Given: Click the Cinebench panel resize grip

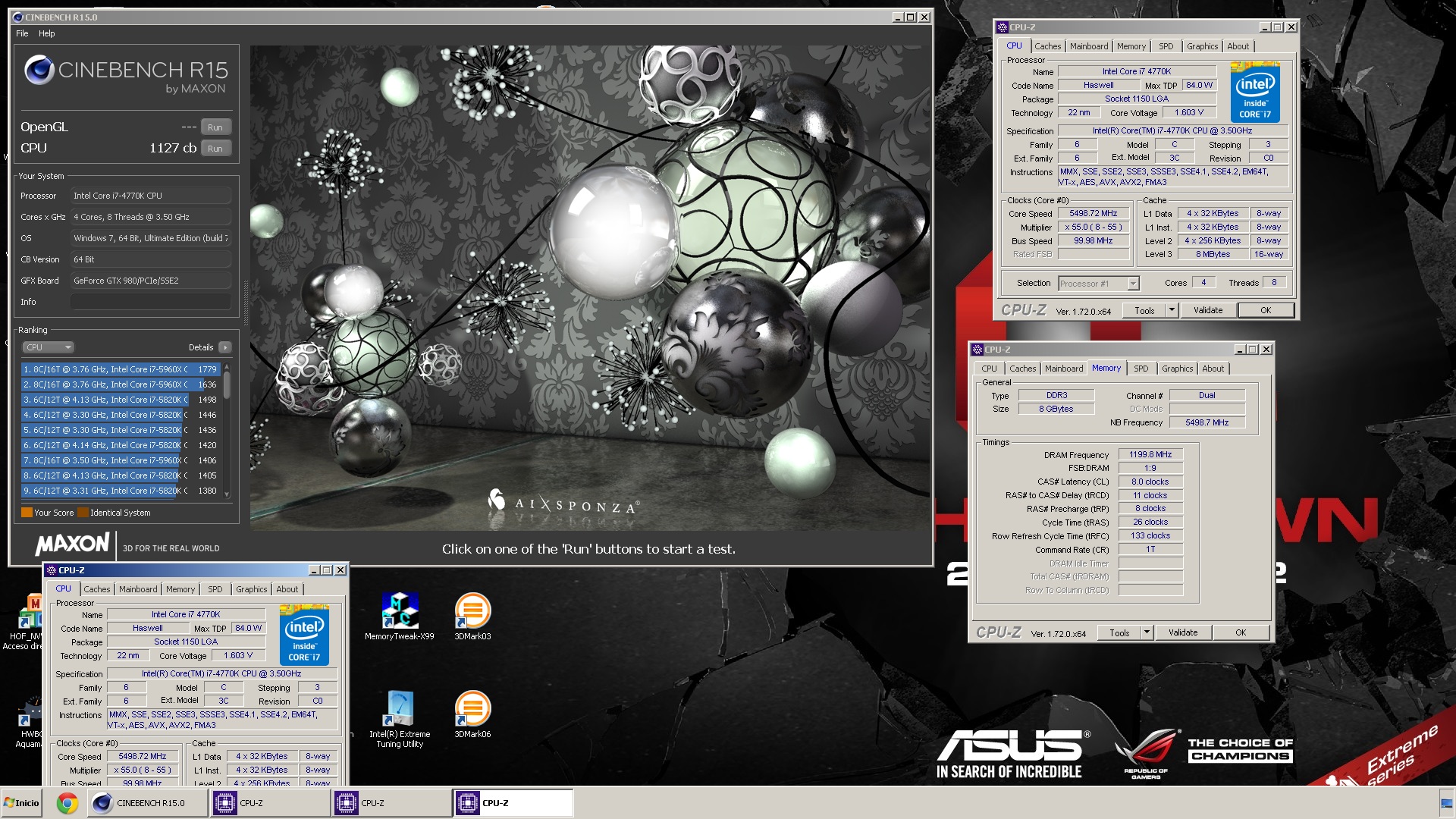Looking at the screenshot, I should [x=245, y=303].
